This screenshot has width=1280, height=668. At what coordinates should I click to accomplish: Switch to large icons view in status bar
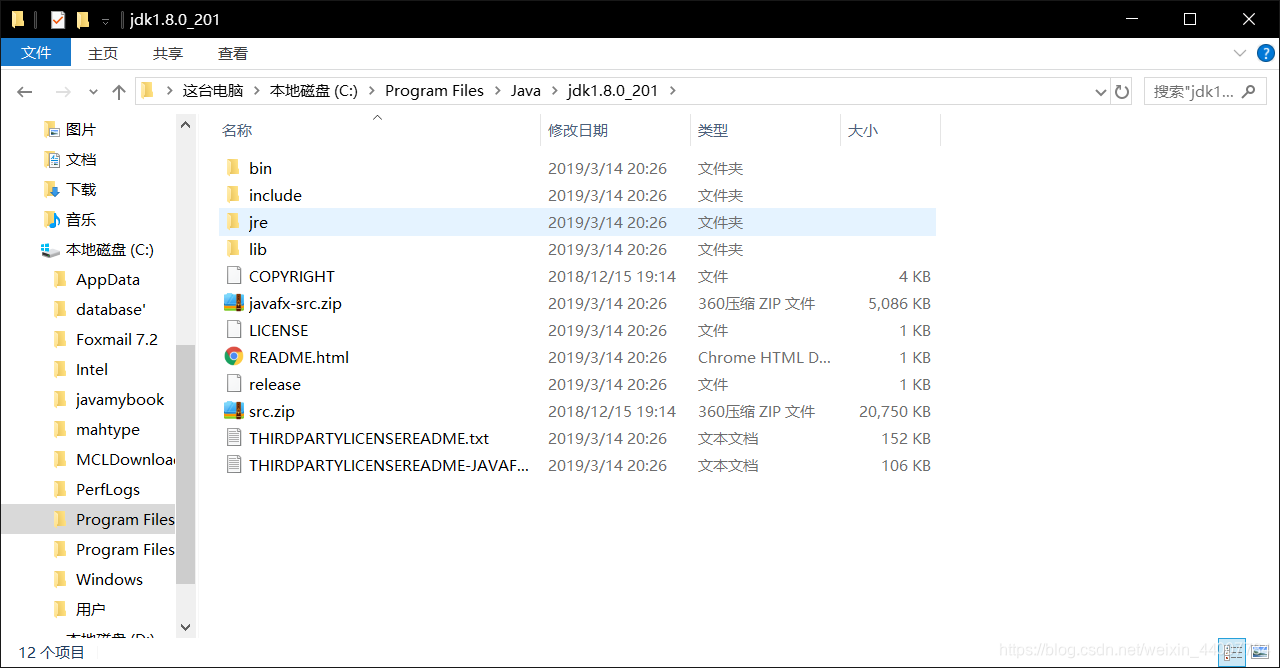tap(1259, 652)
